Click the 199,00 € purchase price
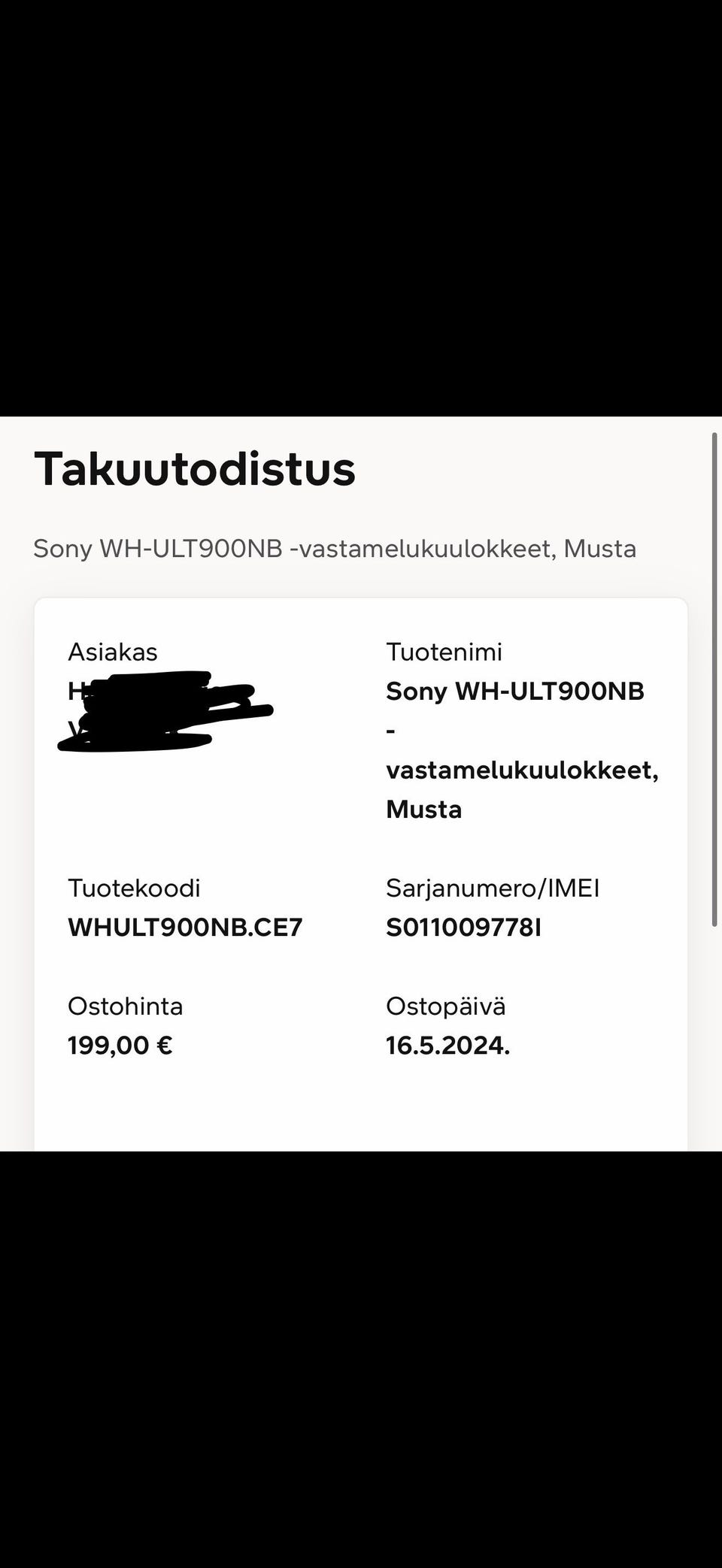Viewport: 722px width, 1568px height. [120, 1046]
